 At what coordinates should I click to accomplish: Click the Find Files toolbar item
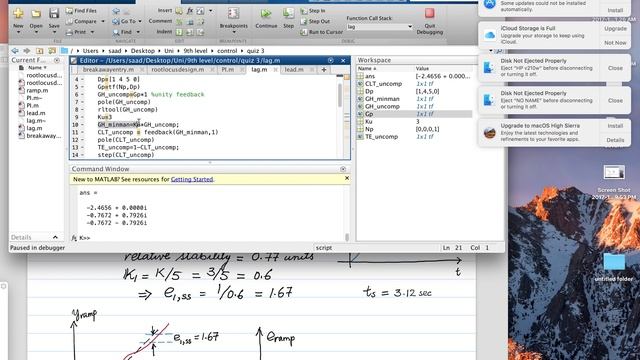tap(81, 11)
